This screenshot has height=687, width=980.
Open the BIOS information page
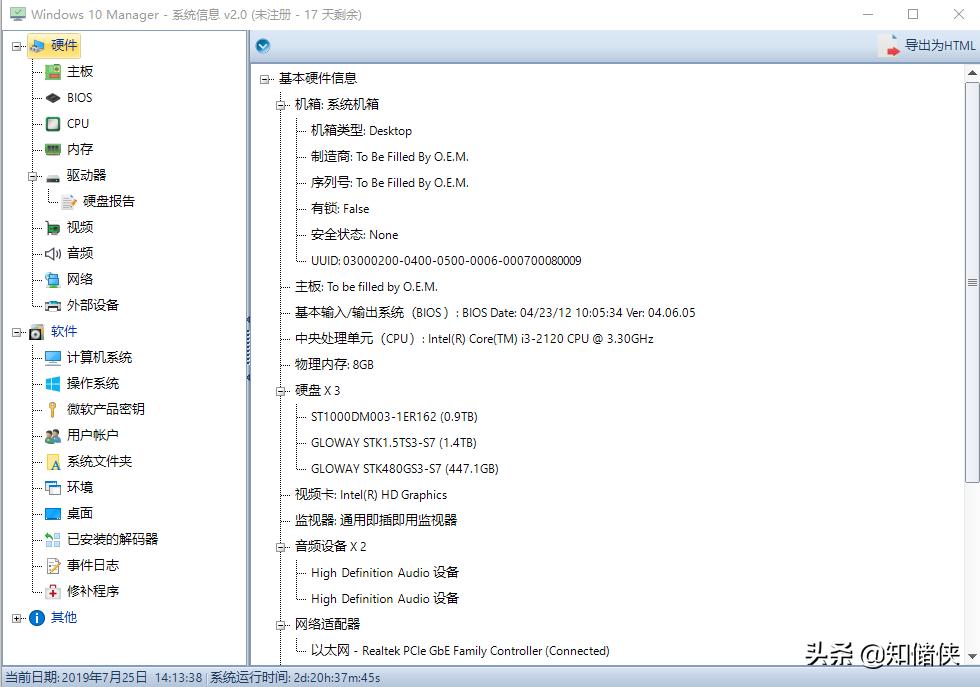[x=76, y=97]
